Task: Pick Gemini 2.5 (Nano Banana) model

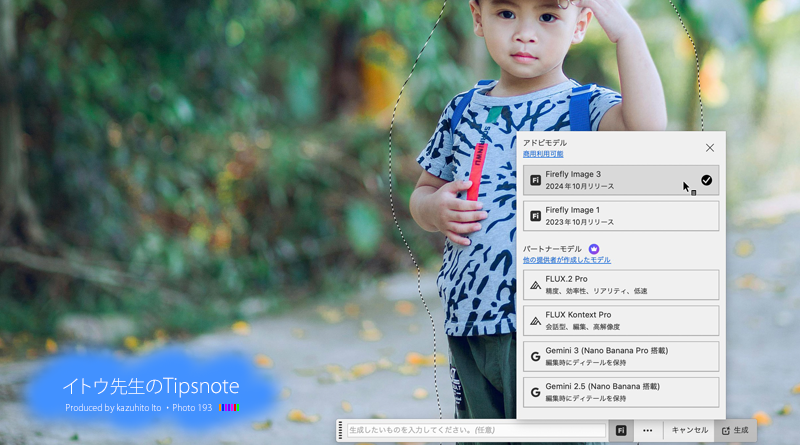Action: (x=620, y=392)
